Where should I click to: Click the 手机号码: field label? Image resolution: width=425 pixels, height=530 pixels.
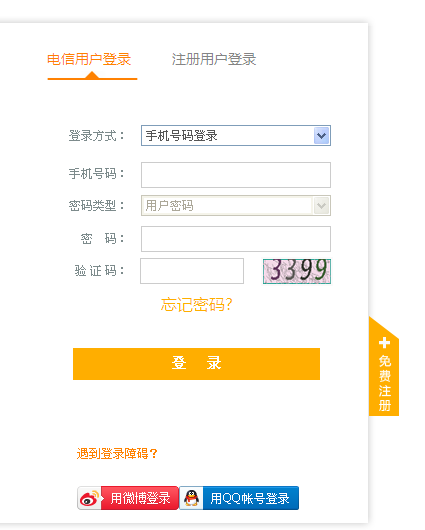pos(97,174)
